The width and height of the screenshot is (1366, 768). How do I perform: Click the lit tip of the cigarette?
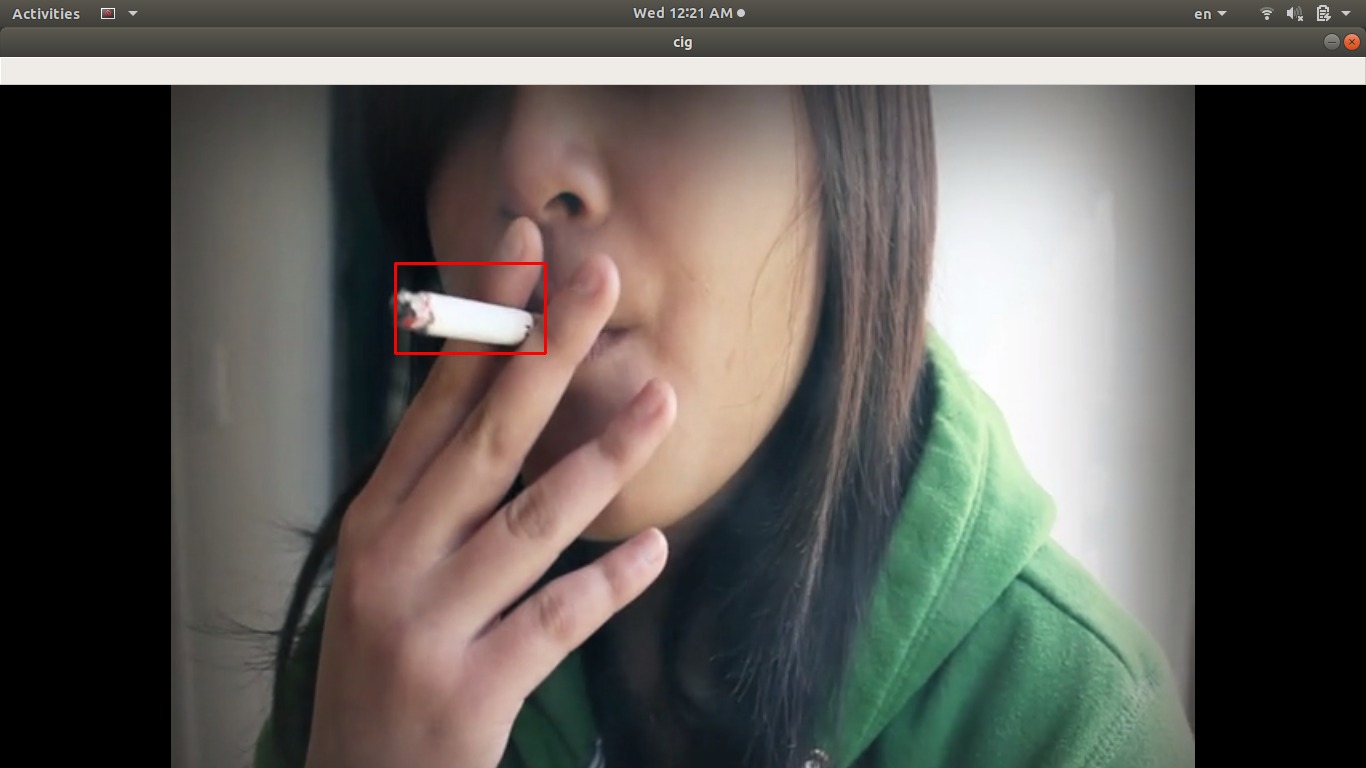(410, 314)
